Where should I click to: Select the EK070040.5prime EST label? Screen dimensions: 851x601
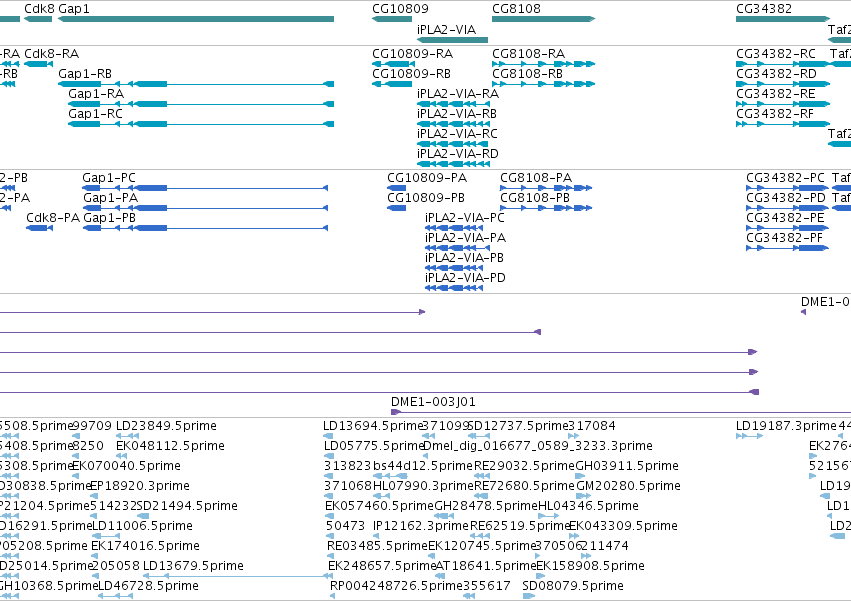(126, 466)
